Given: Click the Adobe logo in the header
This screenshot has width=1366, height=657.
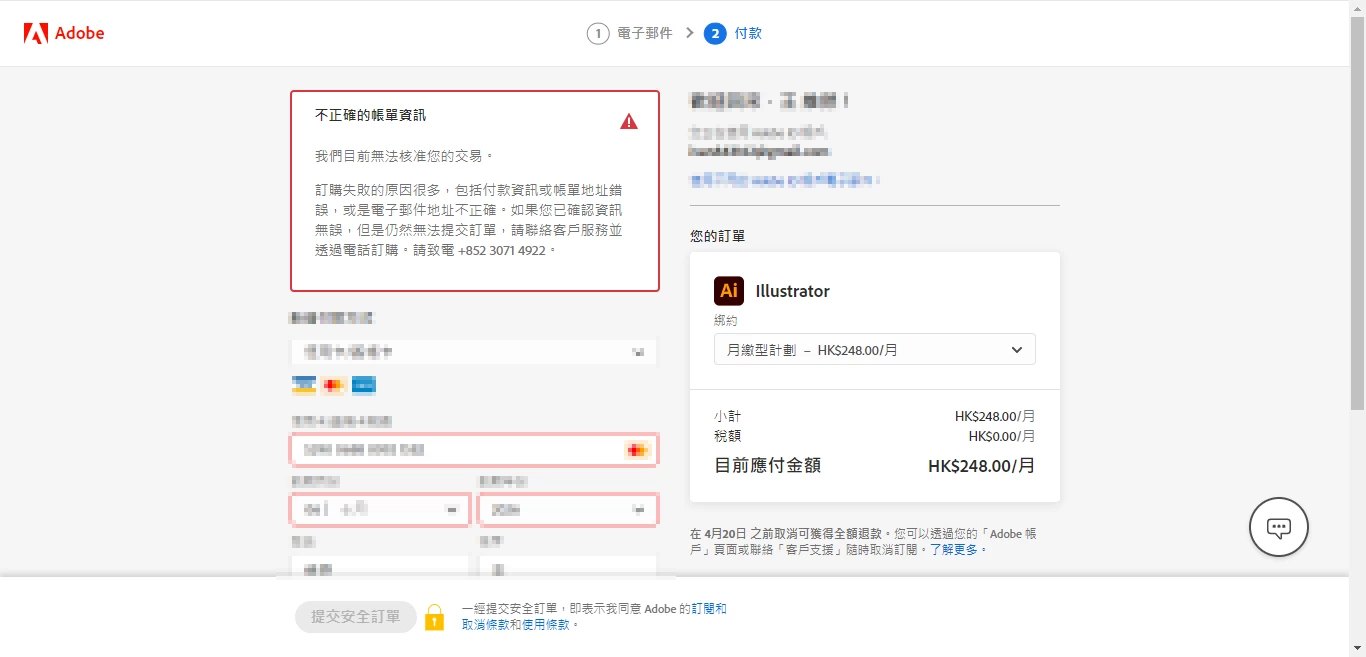Looking at the screenshot, I should [x=64, y=33].
